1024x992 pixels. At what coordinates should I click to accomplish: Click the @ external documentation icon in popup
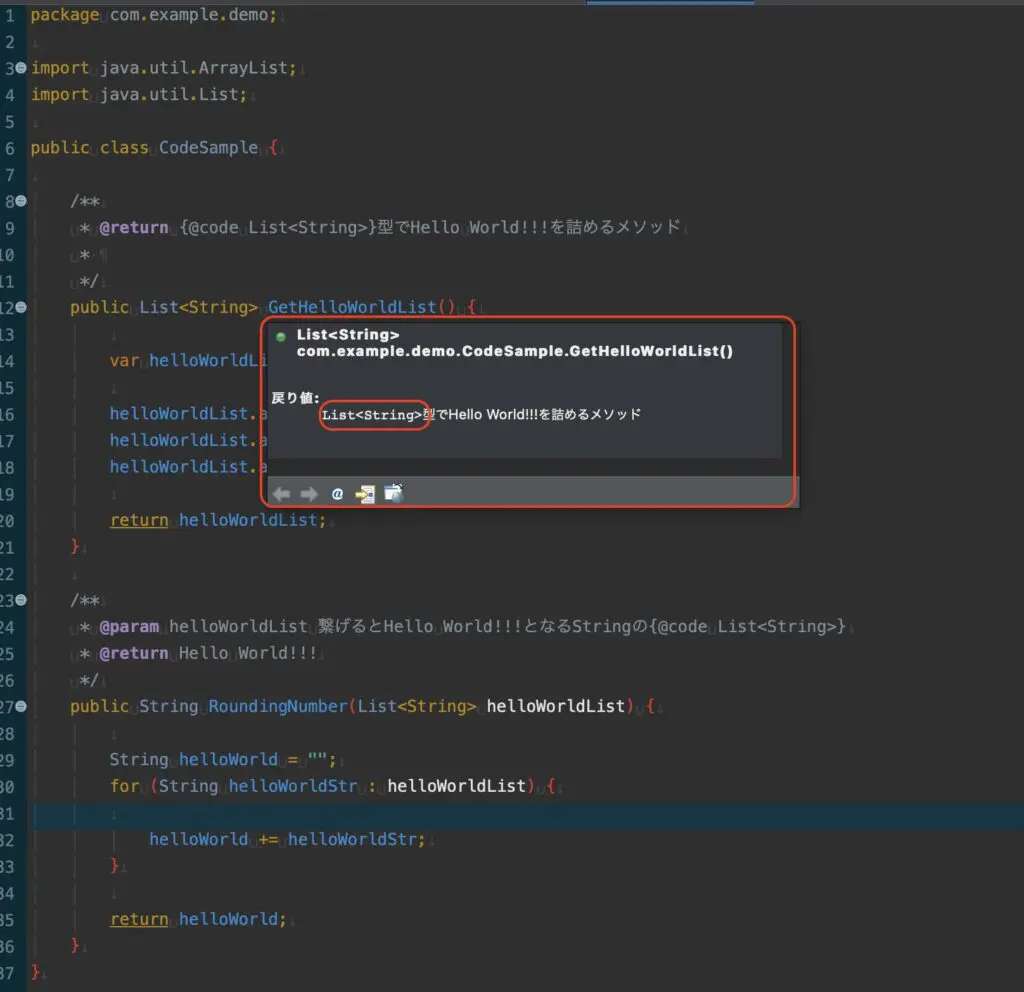point(338,493)
